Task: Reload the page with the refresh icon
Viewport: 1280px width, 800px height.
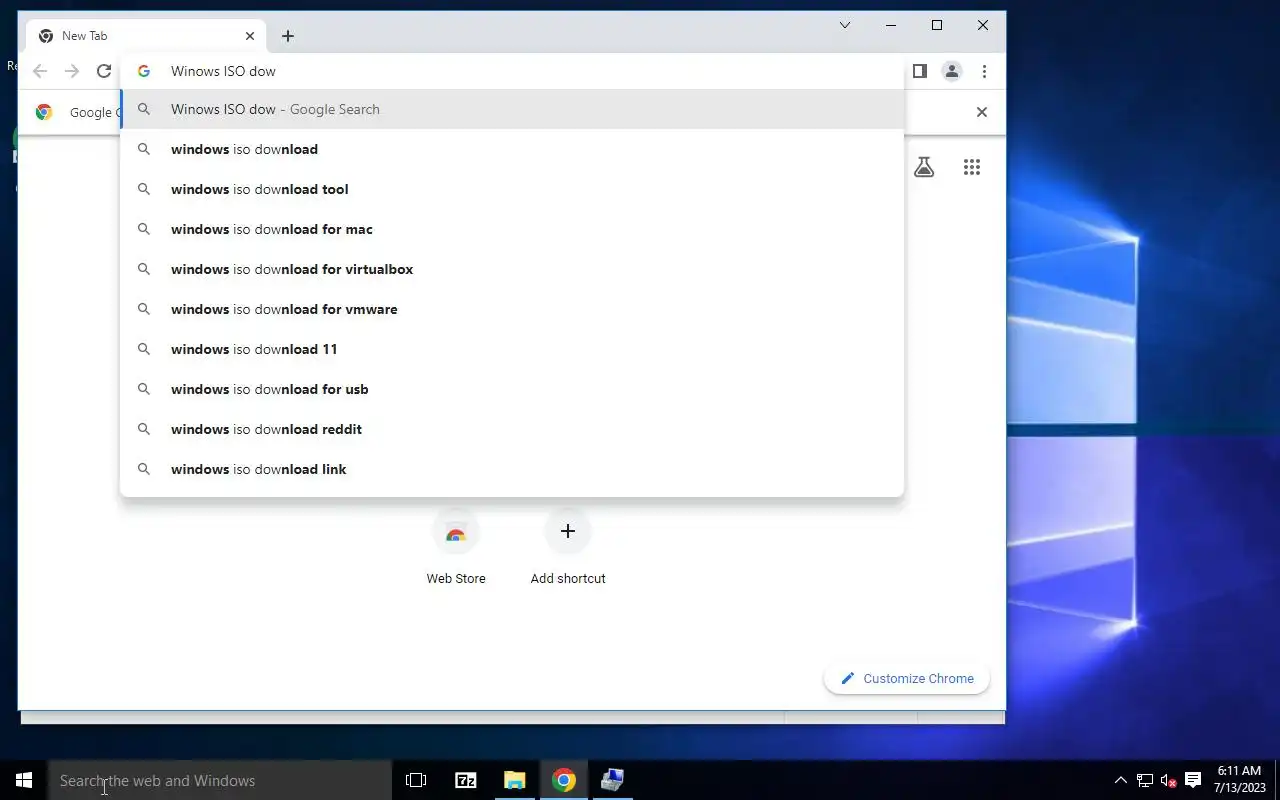Action: (104, 71)
